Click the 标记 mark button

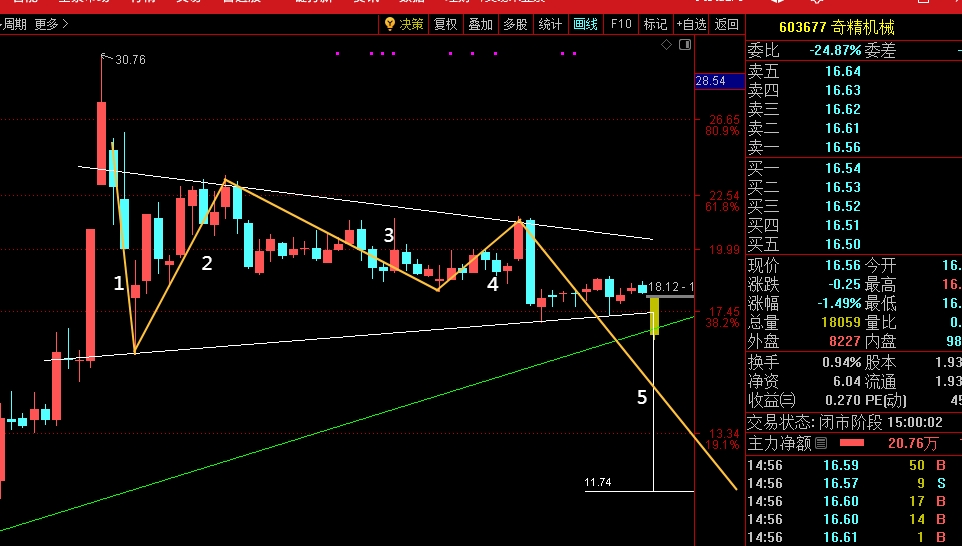pos(655,24)
